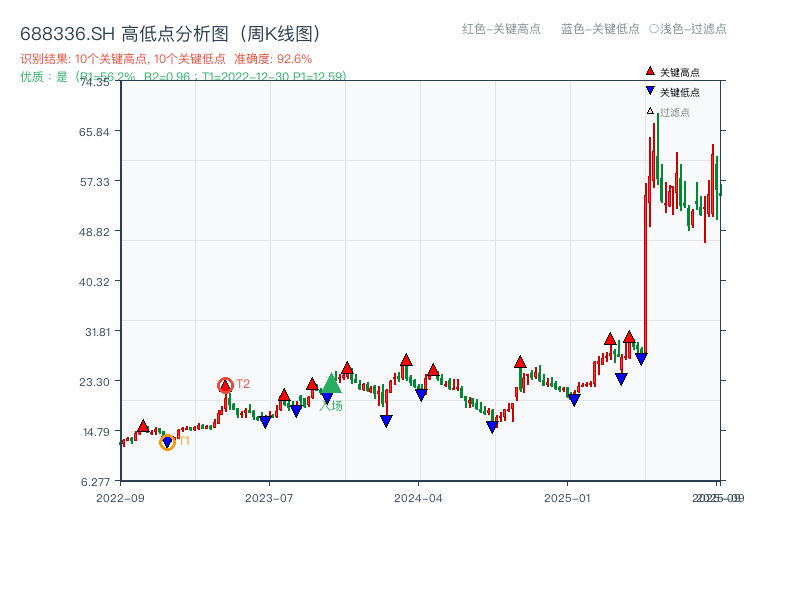Select the red 关键高点 triangle legend icon
Screen dimensions: 800x600
click(650, 71)
